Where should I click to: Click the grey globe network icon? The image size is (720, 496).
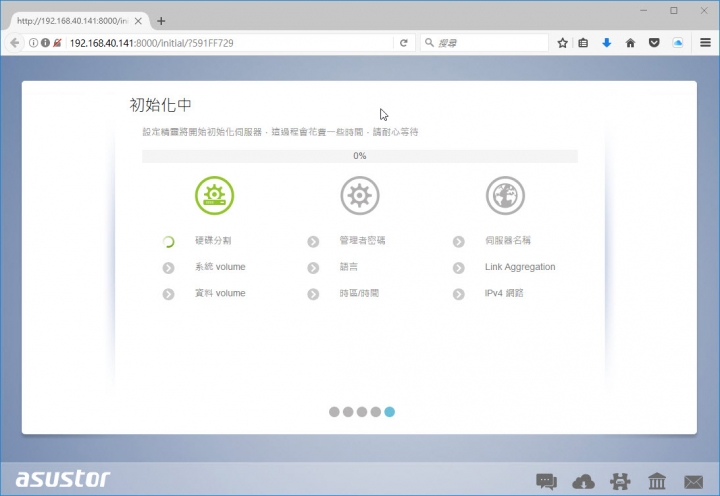click(x=505, y=195)
